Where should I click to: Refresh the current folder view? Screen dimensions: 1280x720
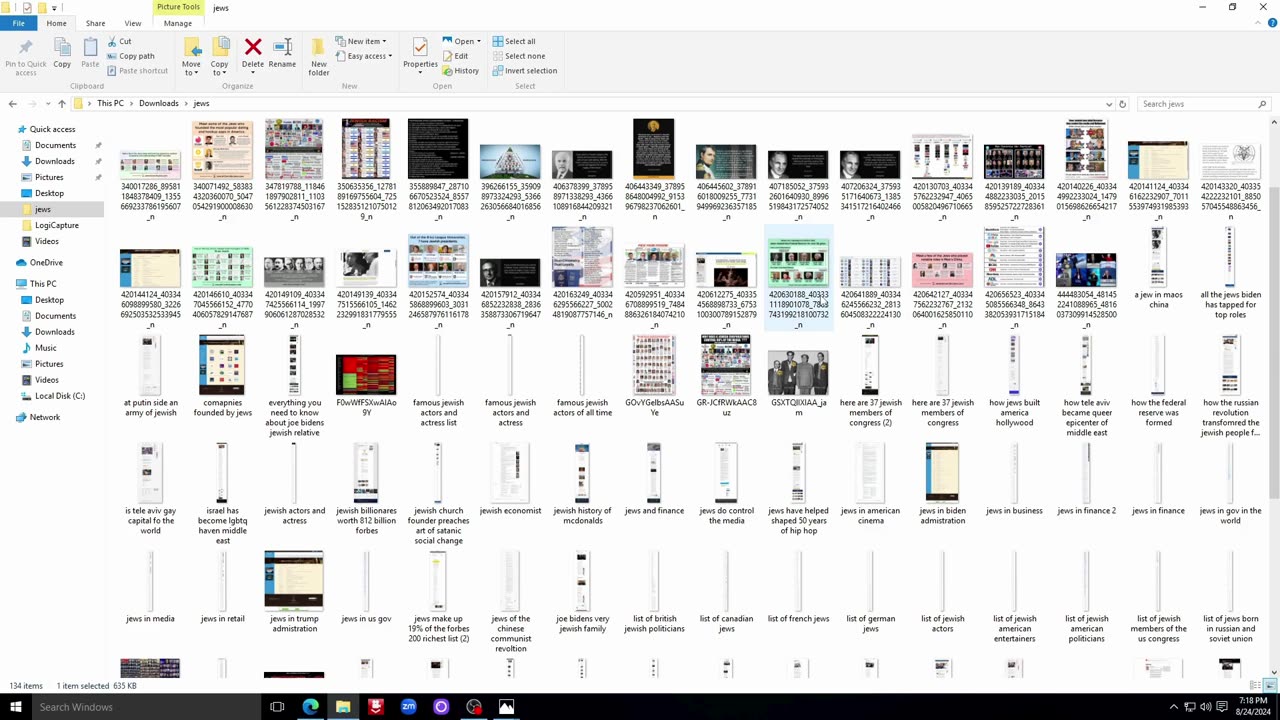point(1122,104)
